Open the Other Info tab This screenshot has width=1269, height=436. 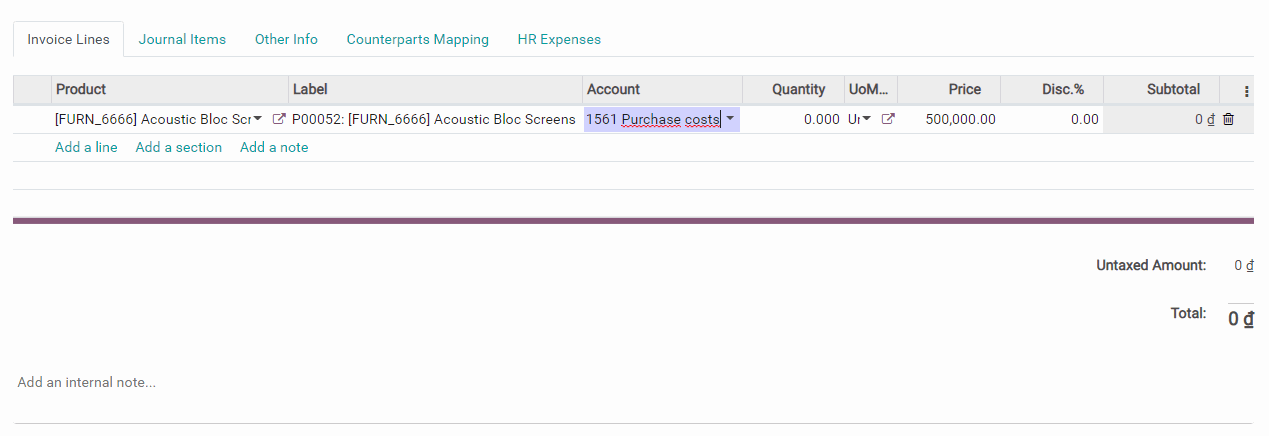pyautogui.click(x=286, y=39)
